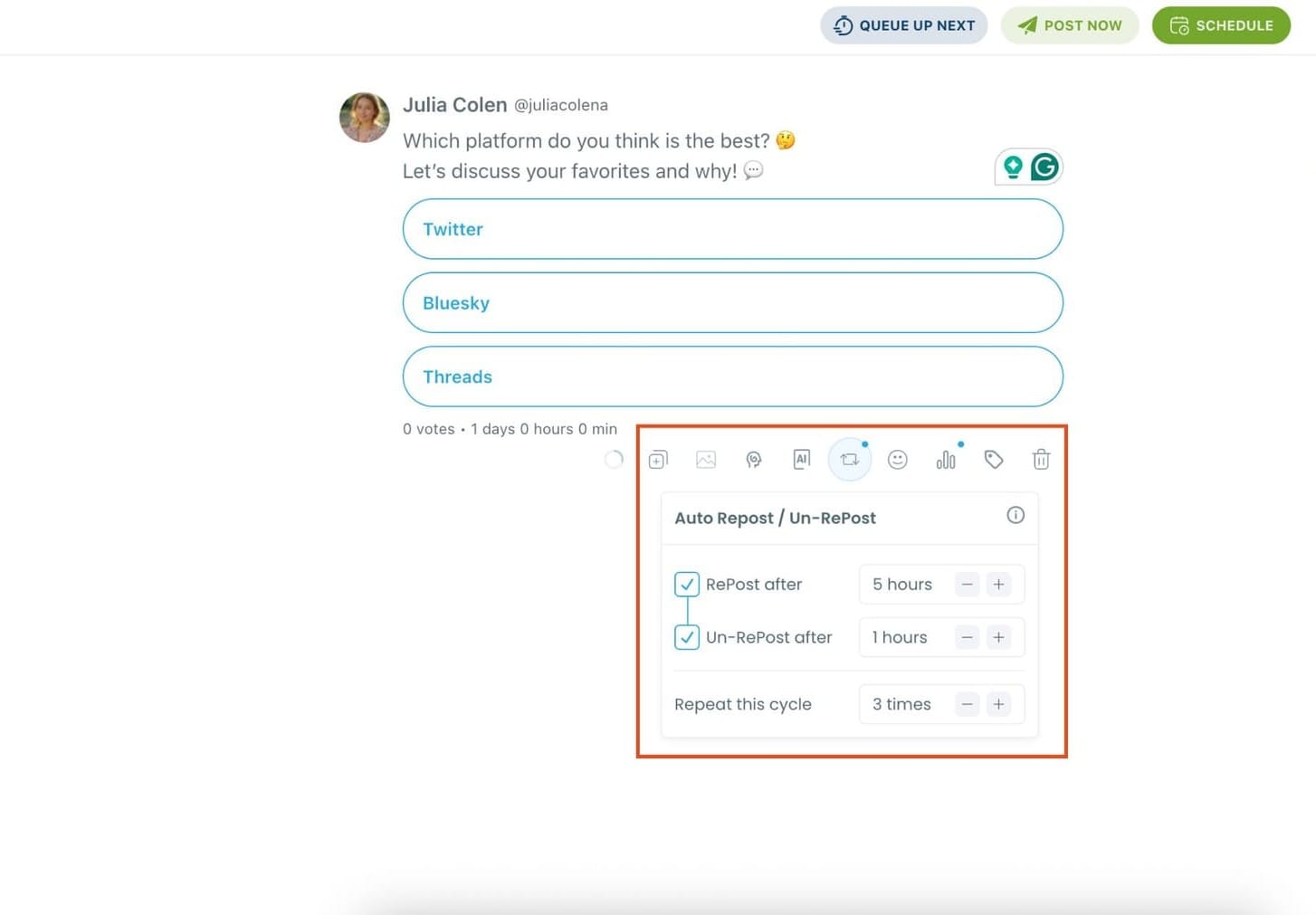Uncheck the RePost after checkbox
Image resolution: width=1316 pixels, height=915 pixels.
(x=686, y=584)
